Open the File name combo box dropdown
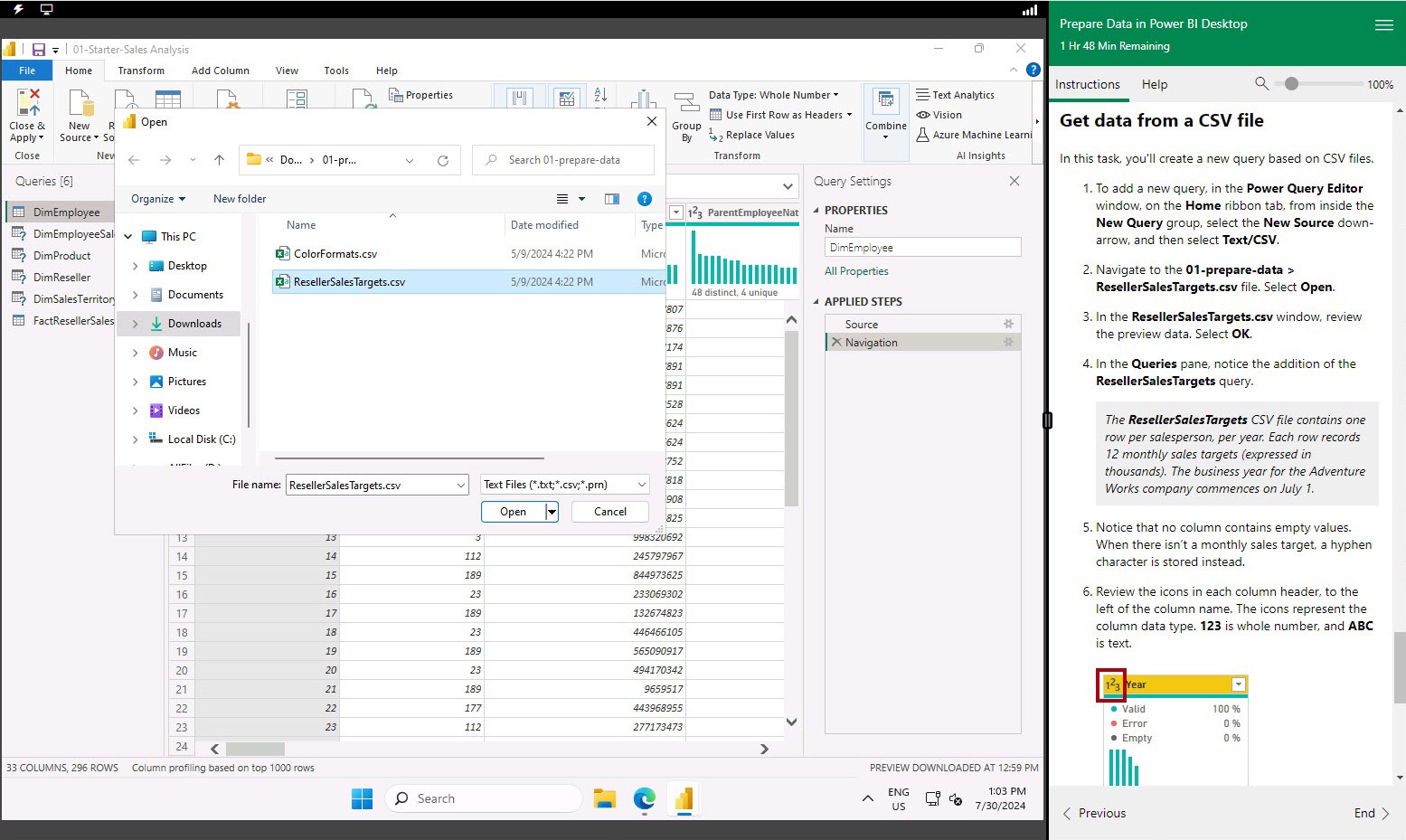Screen dimensions: 1406x840 pos(460,486)
